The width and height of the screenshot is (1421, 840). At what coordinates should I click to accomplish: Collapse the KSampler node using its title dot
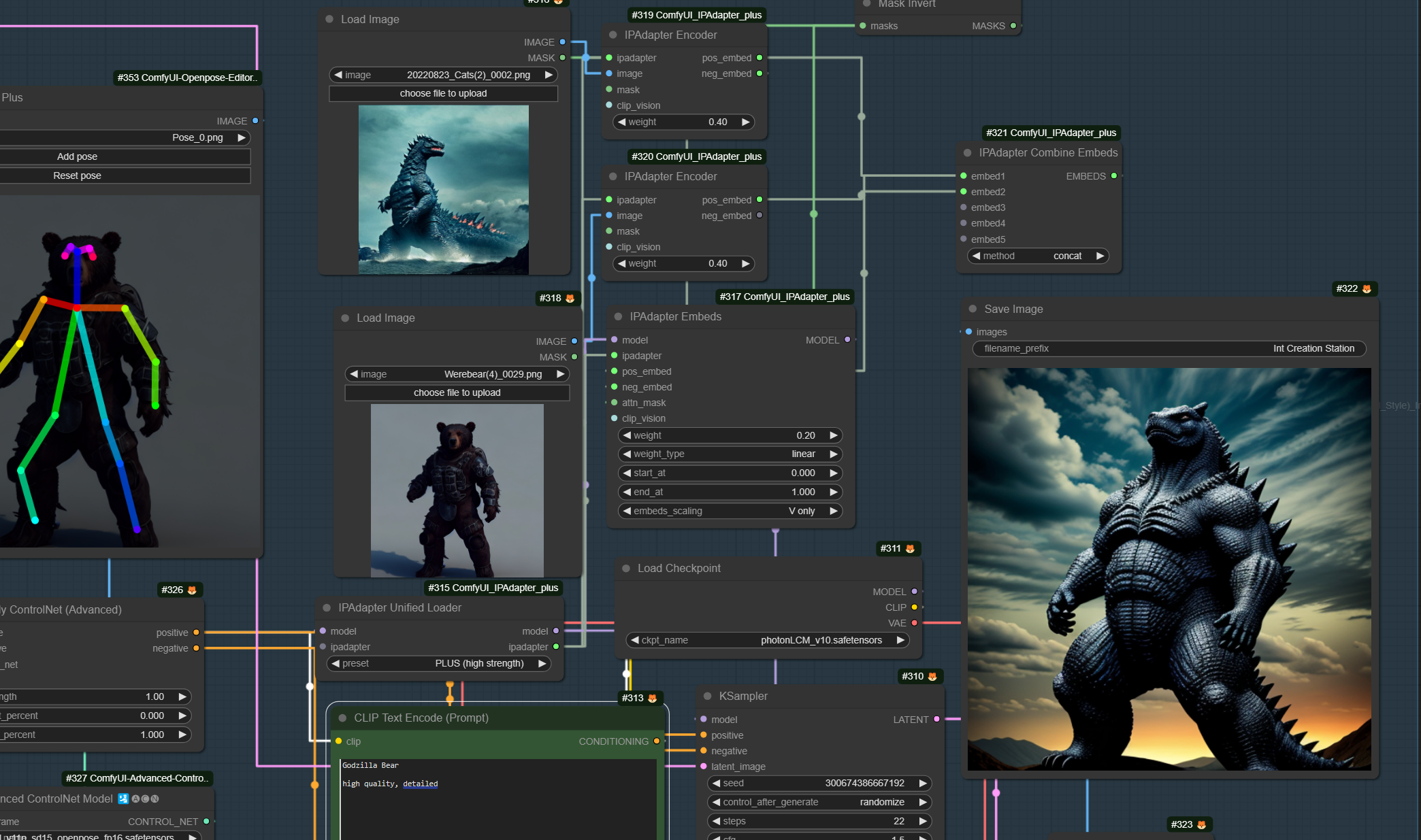pyautogui.click(x=707, y=696)
